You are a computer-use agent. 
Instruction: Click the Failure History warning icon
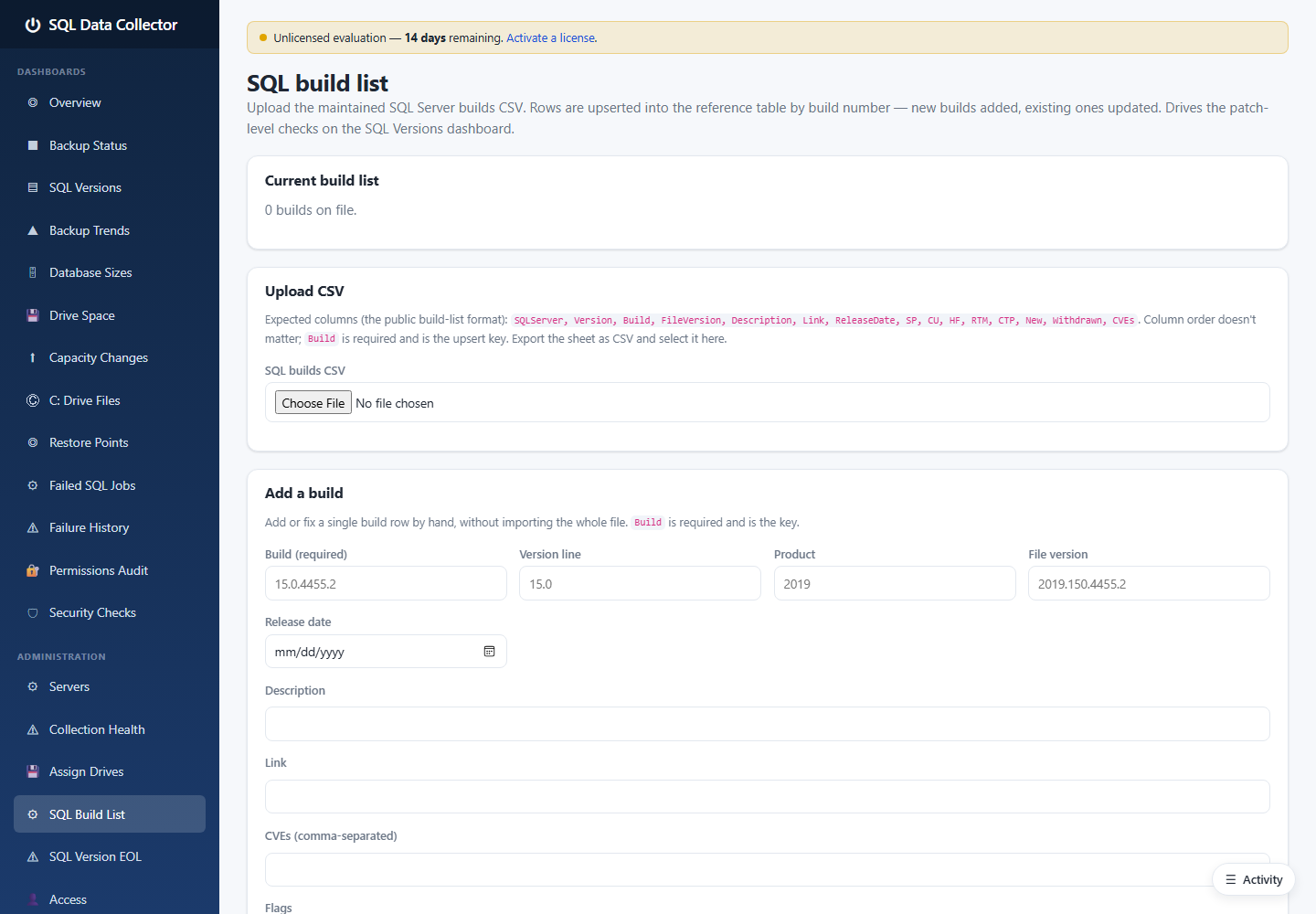pos(33,527)
